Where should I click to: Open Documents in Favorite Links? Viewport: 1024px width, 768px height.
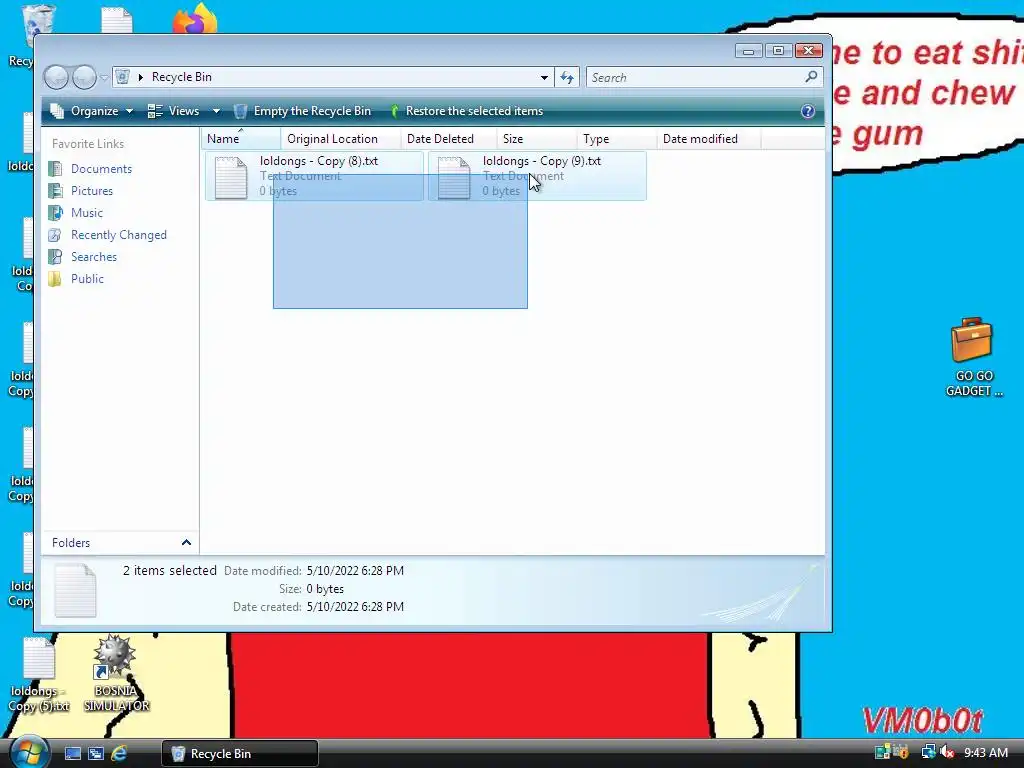(x=101, y=168)
